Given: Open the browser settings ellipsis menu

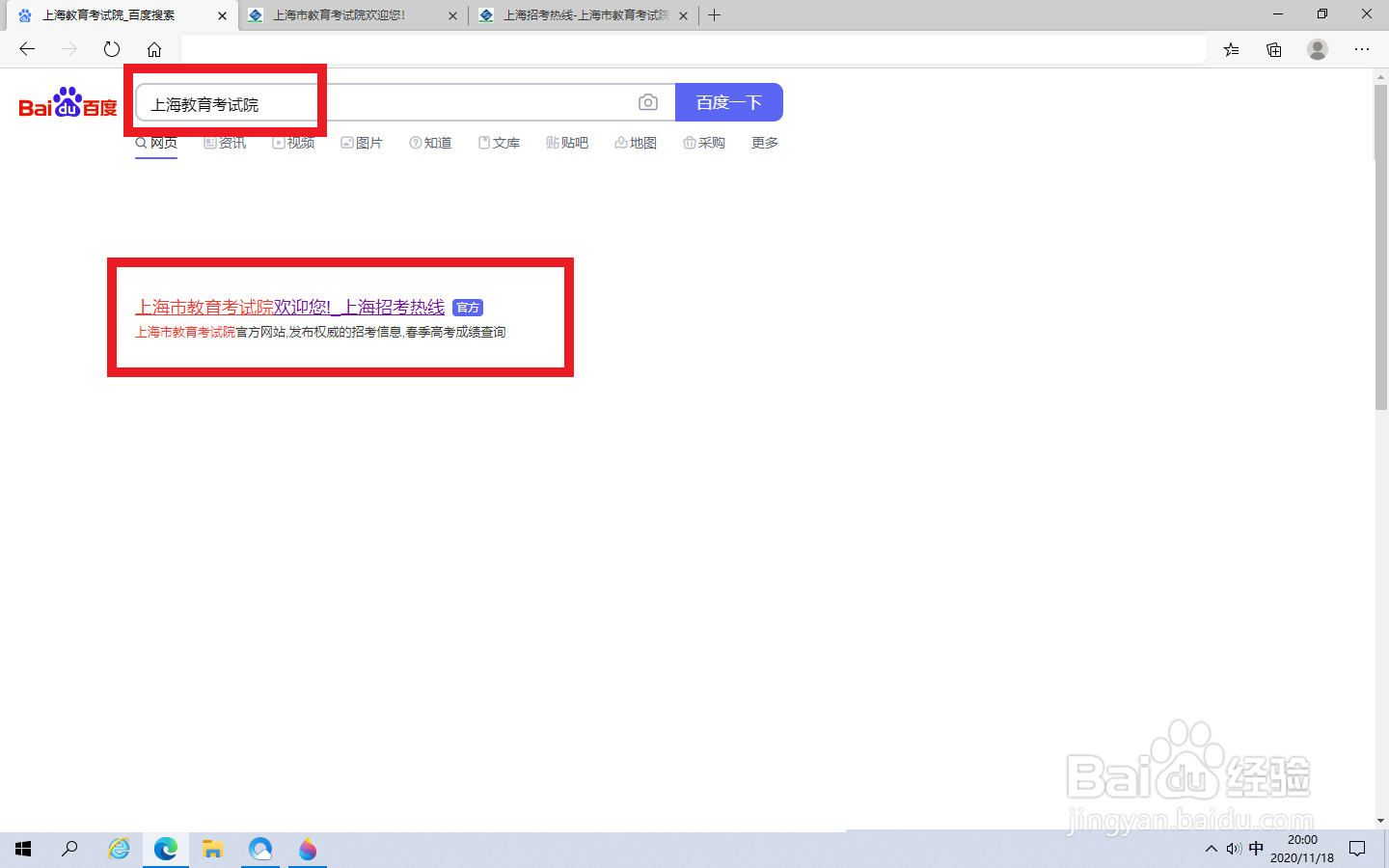Looking at the screenshot, I should coord(1362,49).
